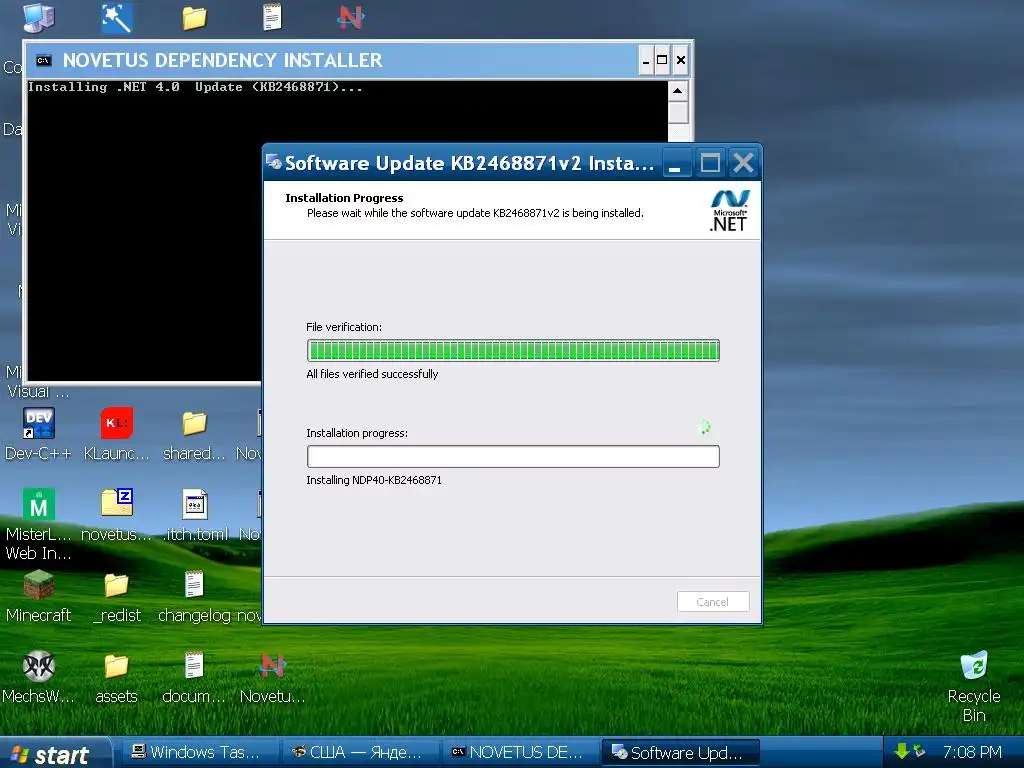
Task: Switch to NOVETUS DE... taskbar item
Action: click(518, 752)
